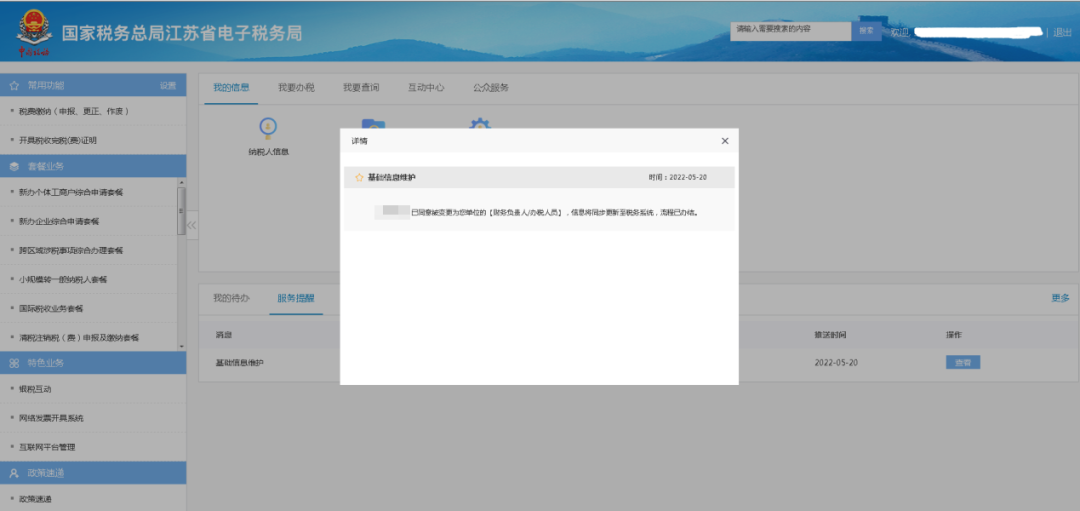Viewport: 1080px width, 511px height.
Task: Open 银税互动 in sidebar
Action: click(35, 389)
